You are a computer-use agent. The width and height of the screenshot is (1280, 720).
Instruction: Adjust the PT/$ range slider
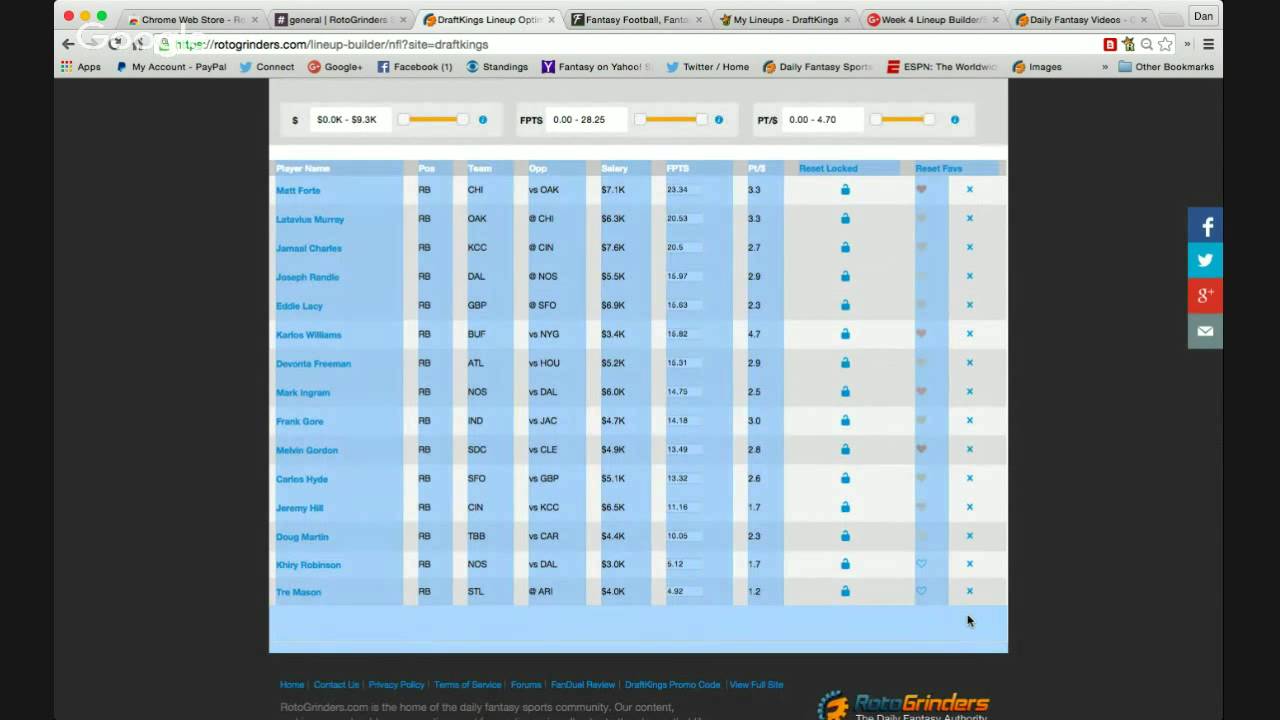click(x=902, y=120)
